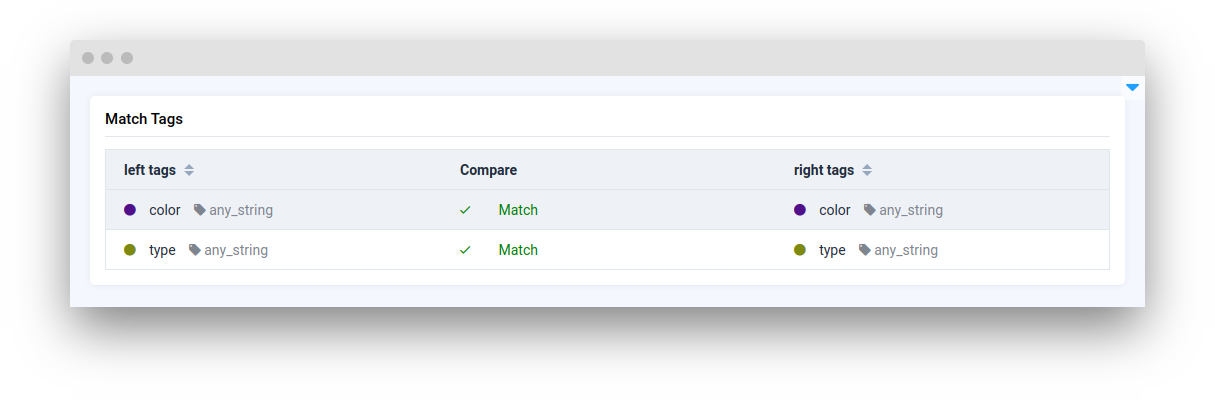Viewport: 1215px width, 407px height.
Task: Click the right type tag name
Action: pos(832,250)
